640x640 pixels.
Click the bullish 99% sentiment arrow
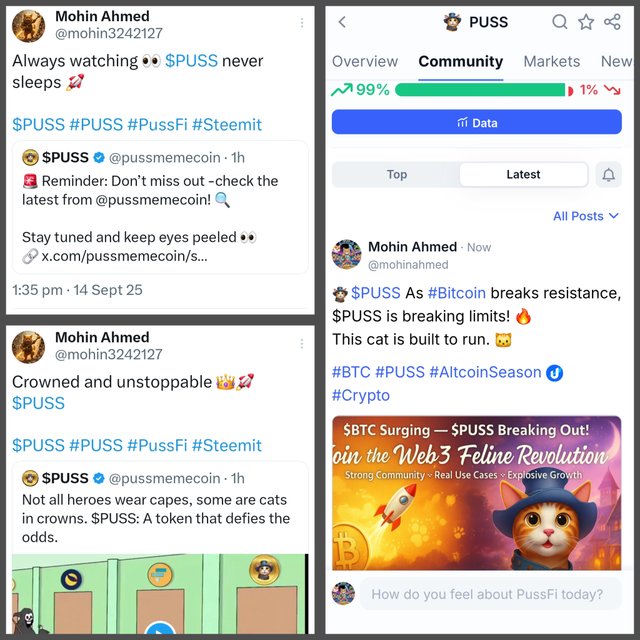coord(341,90)
